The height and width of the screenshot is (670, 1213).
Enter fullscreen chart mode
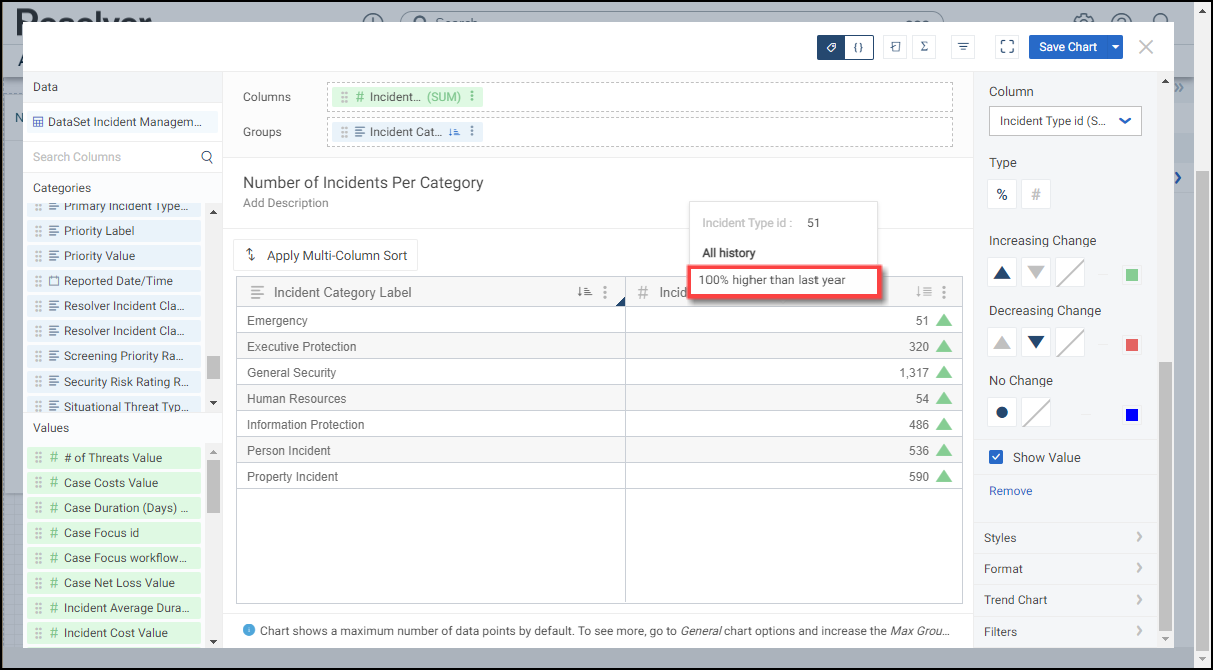tap(1007, 47)
